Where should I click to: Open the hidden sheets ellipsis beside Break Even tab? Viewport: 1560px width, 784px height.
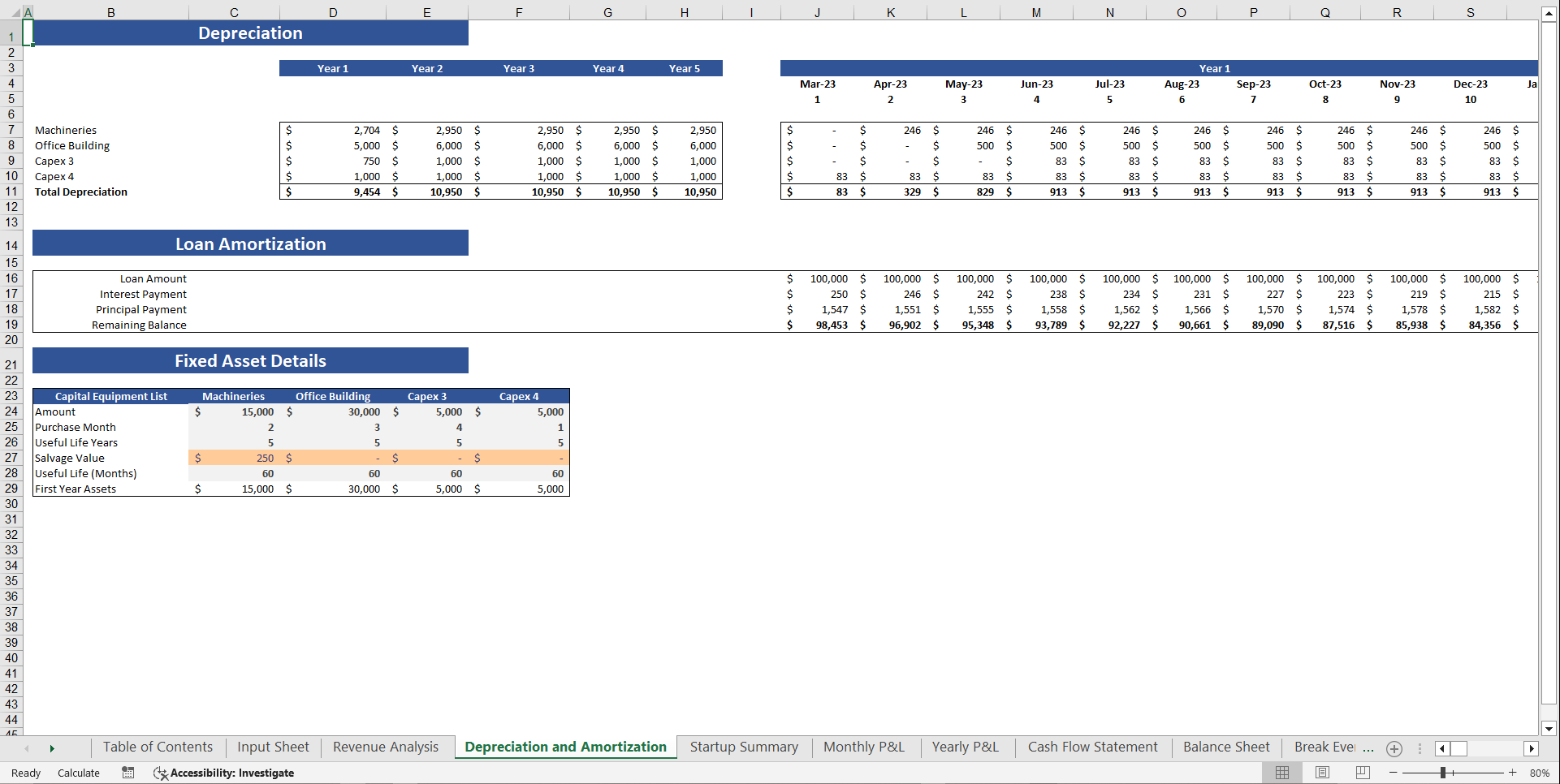tap(1368, 747)
